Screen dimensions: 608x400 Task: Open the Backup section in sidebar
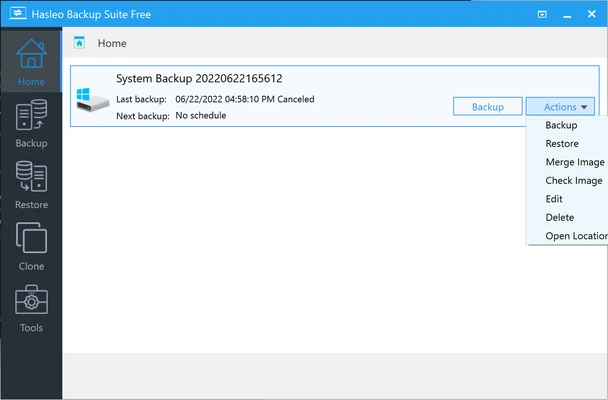pyautogui.click(x=31, y=123)
